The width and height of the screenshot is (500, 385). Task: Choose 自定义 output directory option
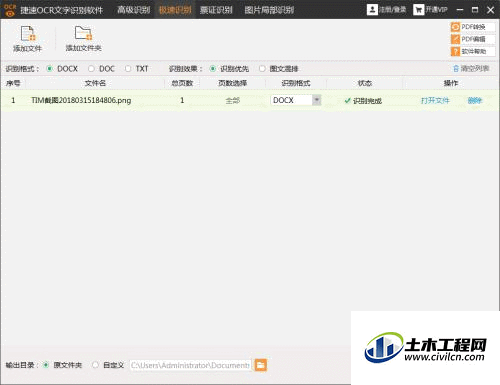pyautogui.click(x=95, y=365)
